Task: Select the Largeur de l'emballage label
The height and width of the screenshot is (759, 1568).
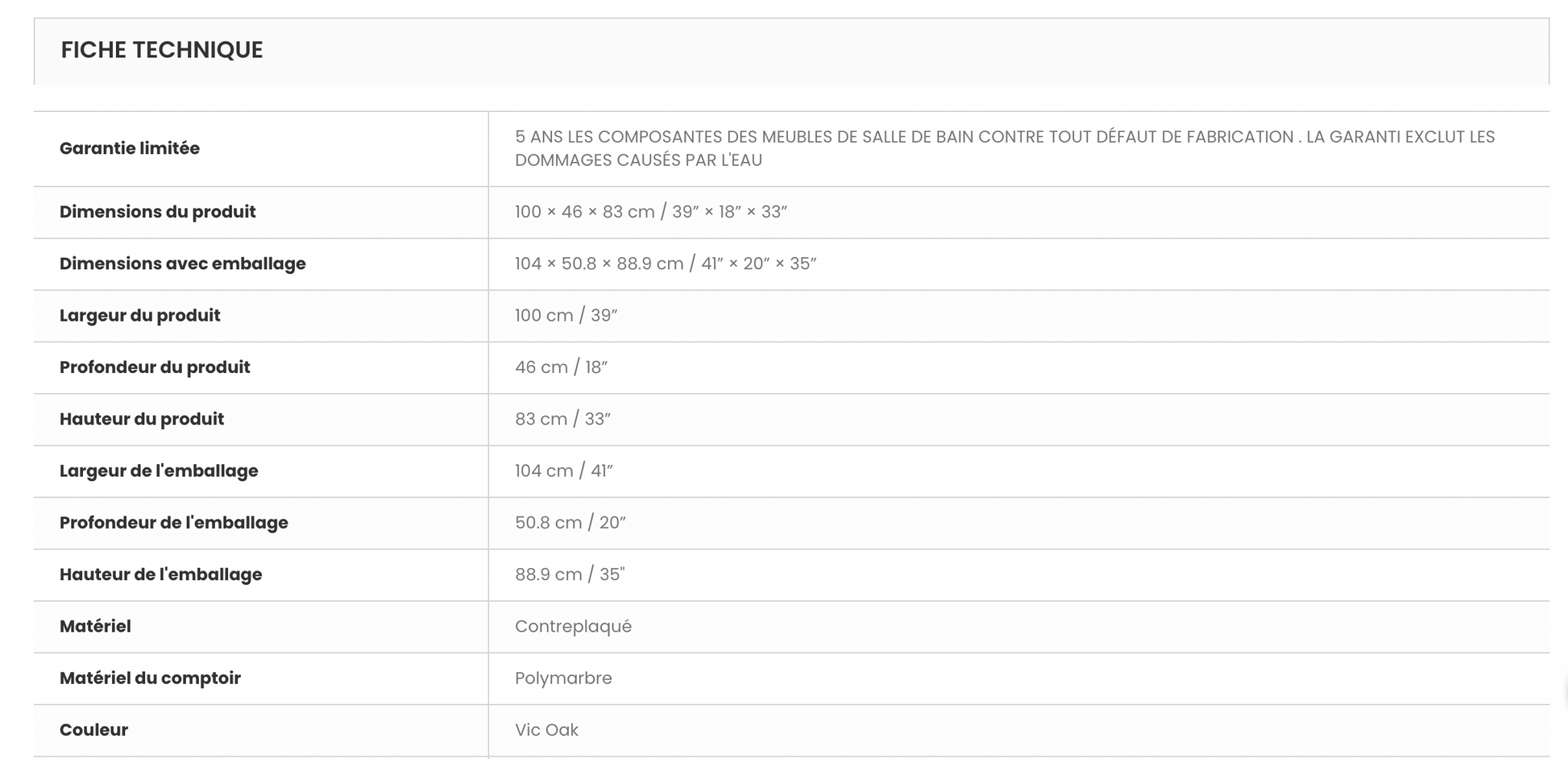Action: pyautogui.click(x=159, y=471)
